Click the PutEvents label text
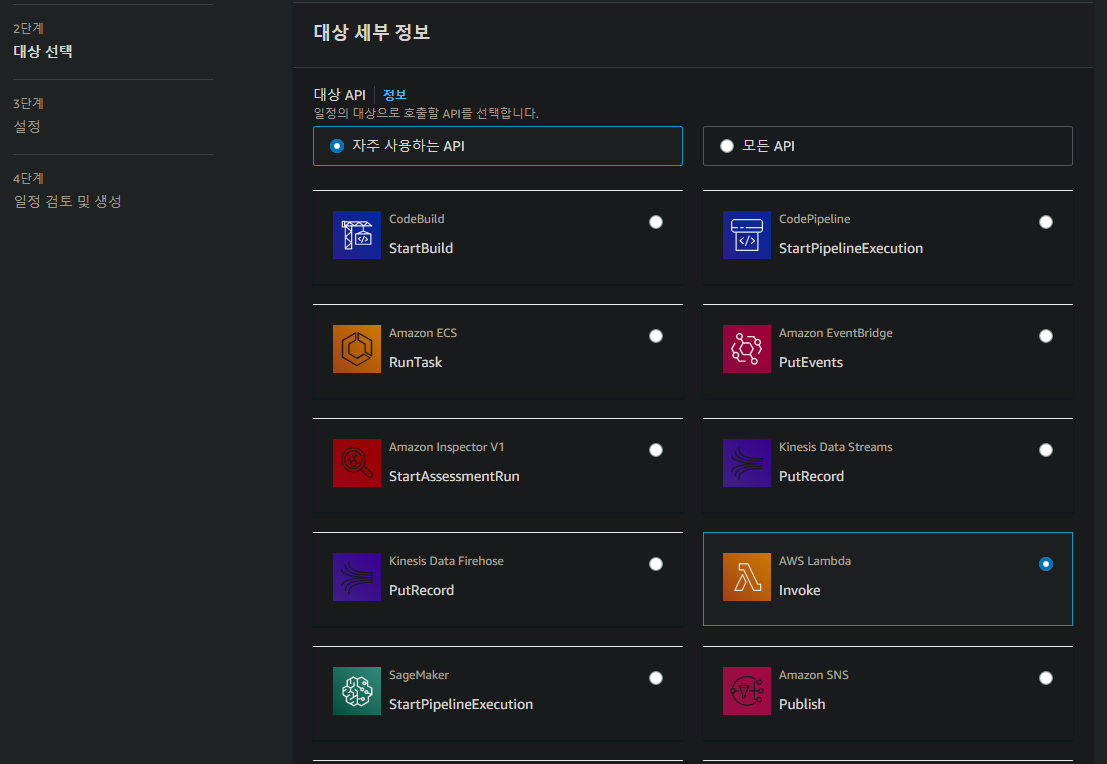 click(810, 362)
